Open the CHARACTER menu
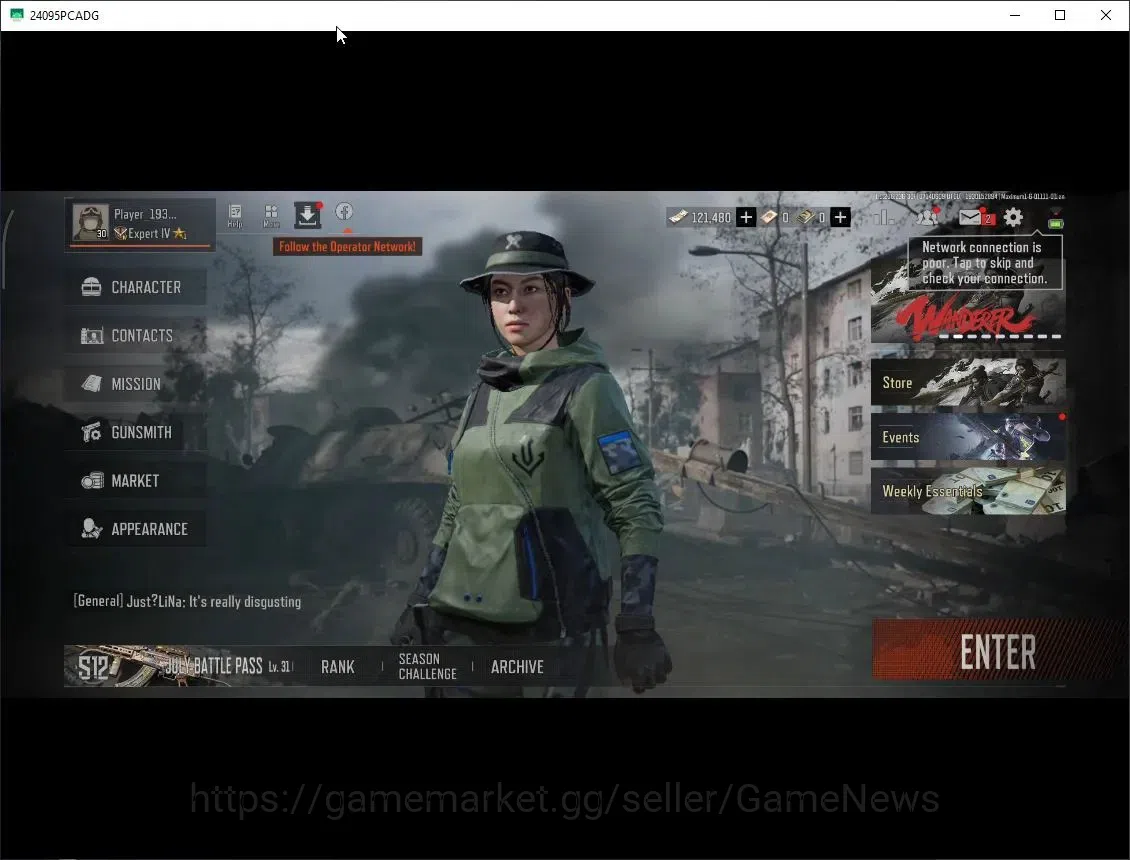1130x860 pixels. [135, 287]
